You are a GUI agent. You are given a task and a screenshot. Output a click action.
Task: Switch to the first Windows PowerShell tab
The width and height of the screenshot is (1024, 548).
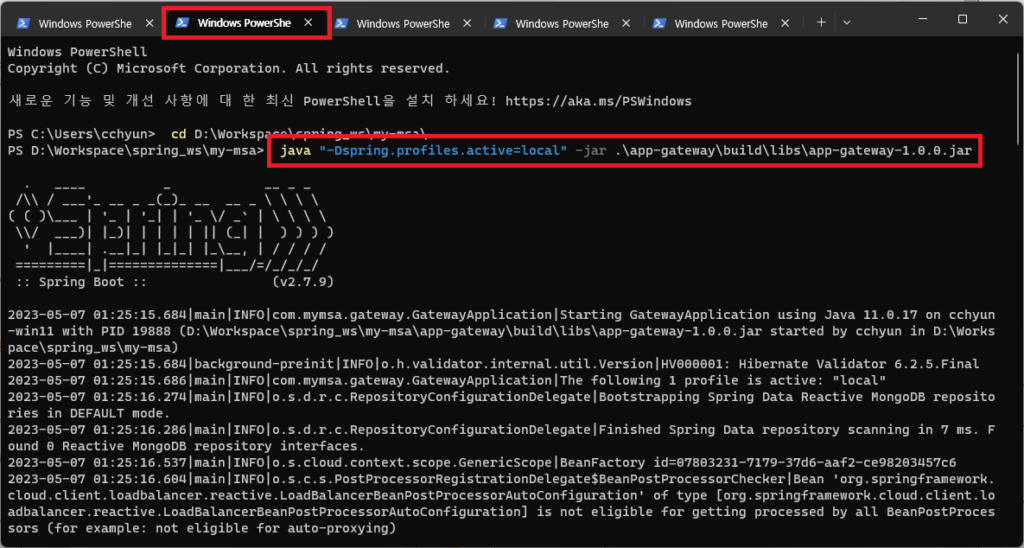point(84,24)
